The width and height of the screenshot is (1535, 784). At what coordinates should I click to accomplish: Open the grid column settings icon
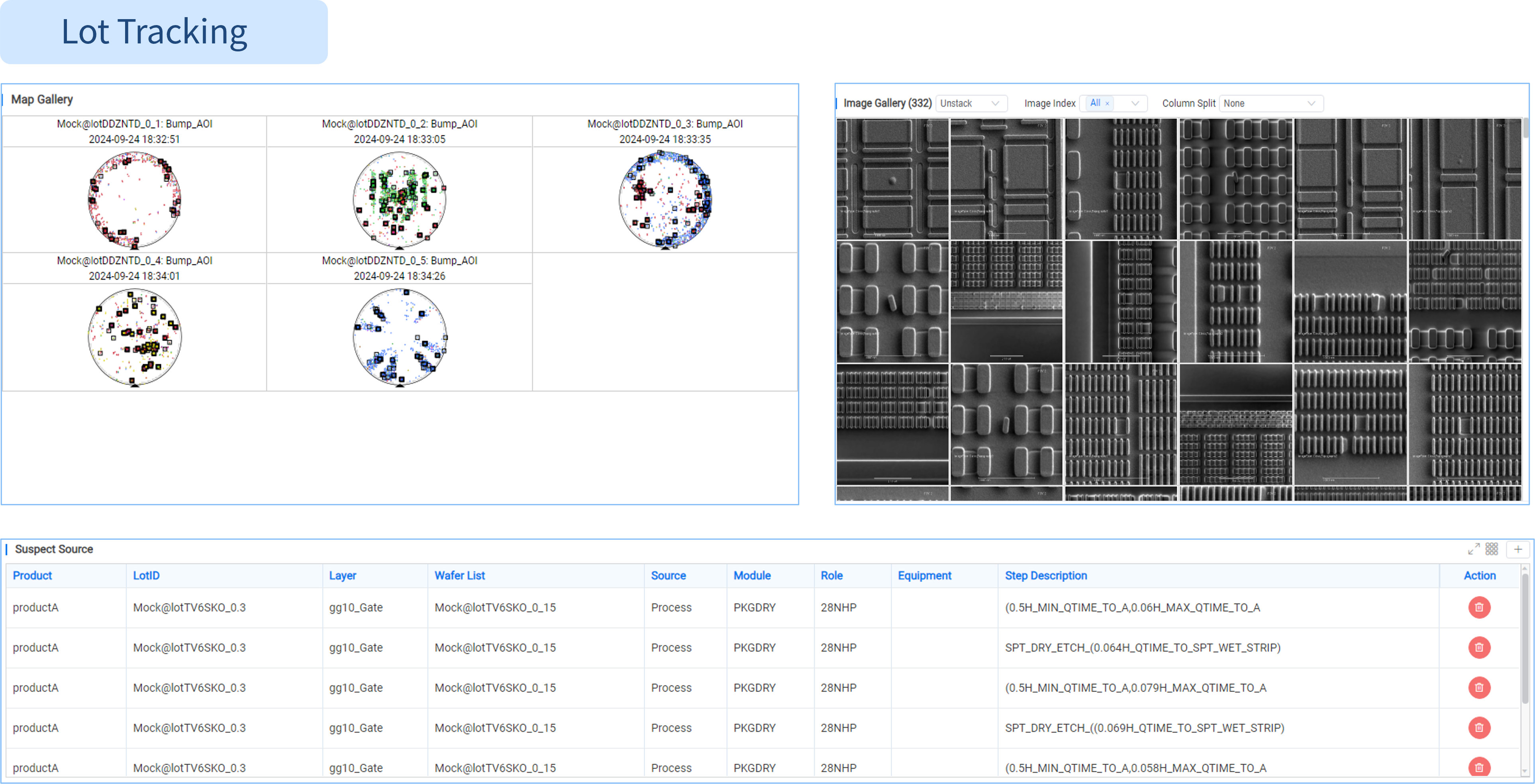1492,549
